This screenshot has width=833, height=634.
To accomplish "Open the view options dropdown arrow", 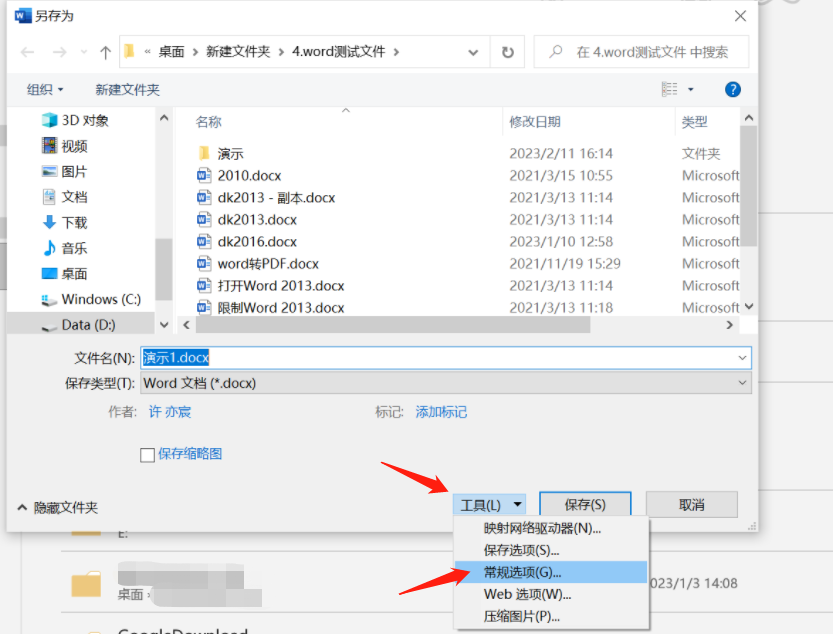I will [691, 89].
